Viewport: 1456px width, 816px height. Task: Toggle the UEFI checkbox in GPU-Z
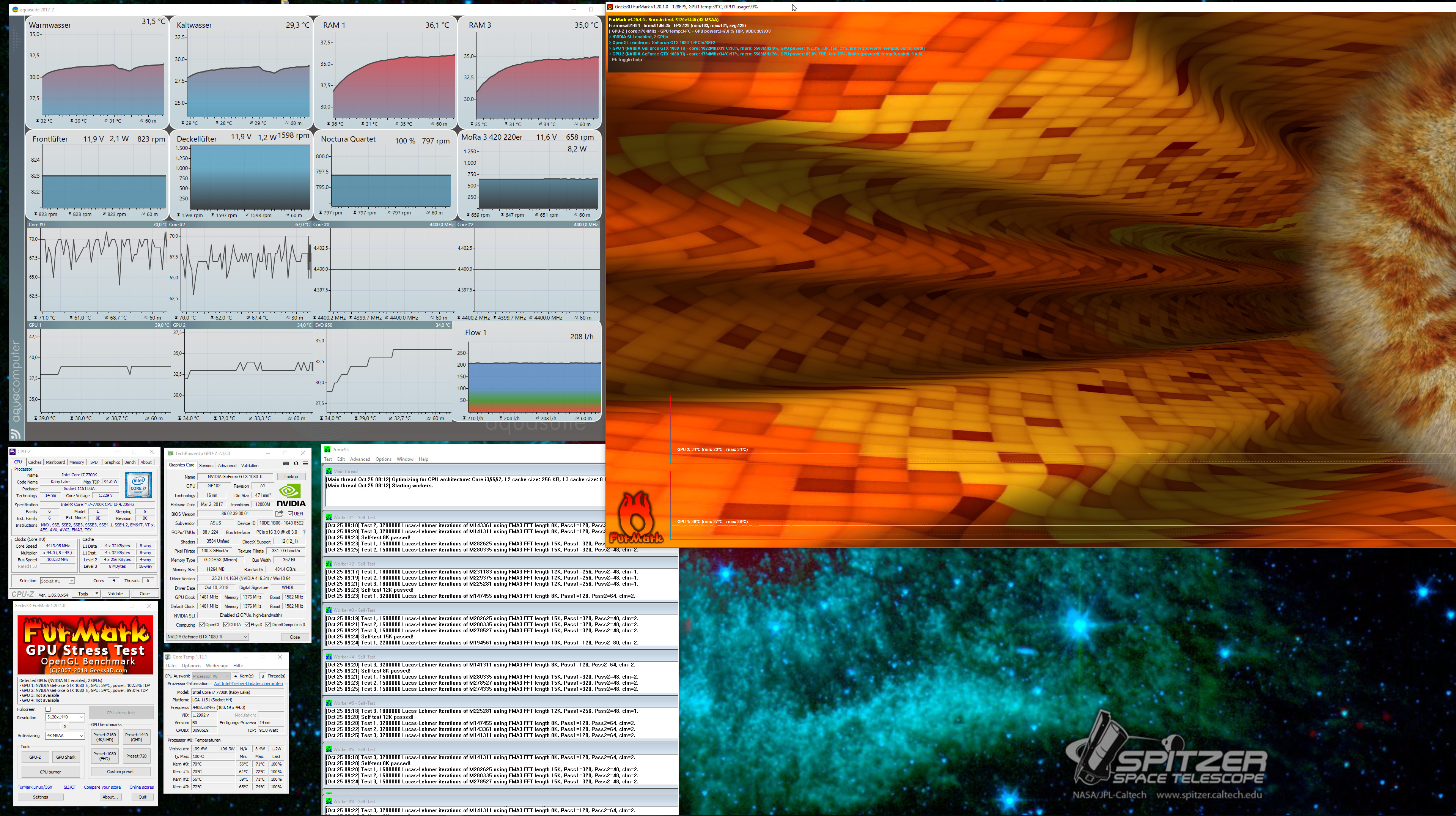pyautogui.click(x=291, y=514)
